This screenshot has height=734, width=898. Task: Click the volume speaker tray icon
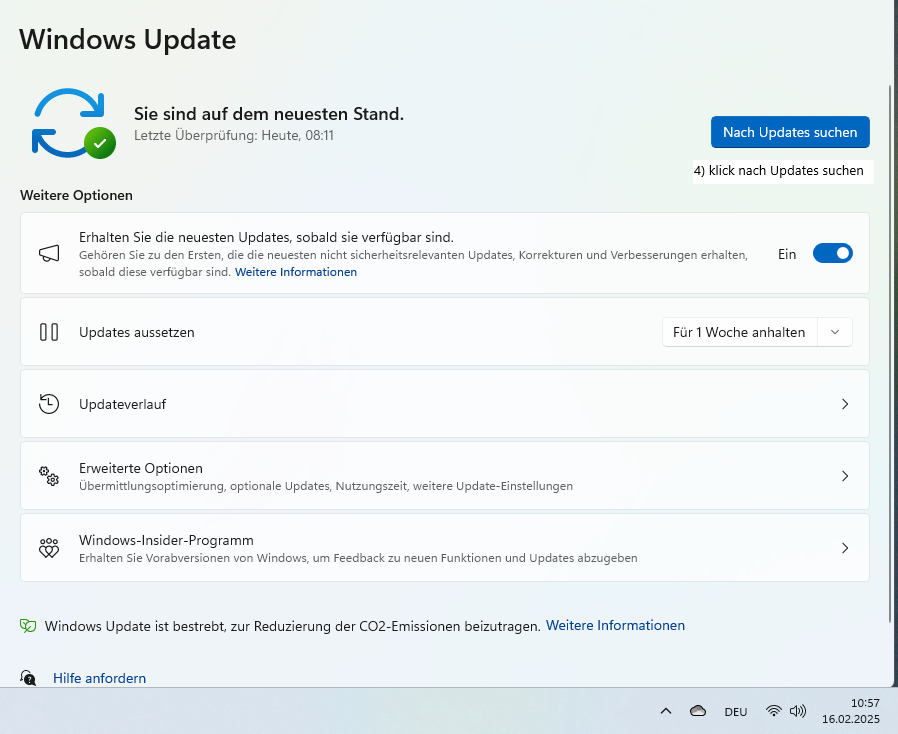(798, 711)
